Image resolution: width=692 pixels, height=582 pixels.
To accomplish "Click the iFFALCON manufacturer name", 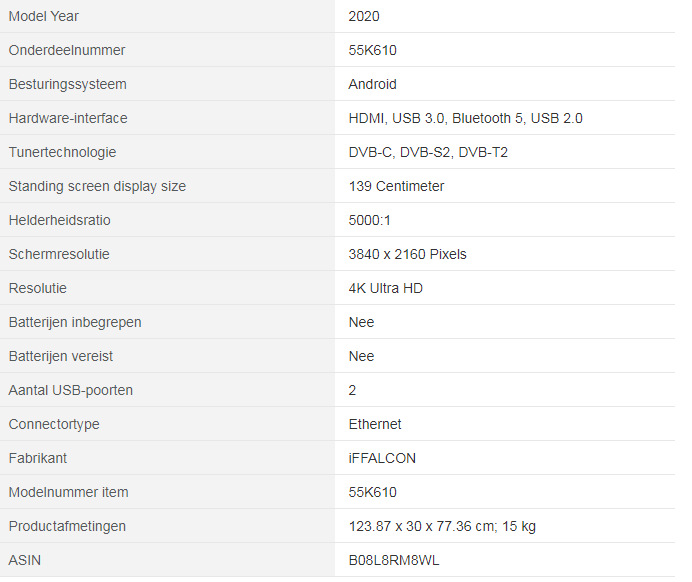I will pyautogui.click(x=382, y=458).
